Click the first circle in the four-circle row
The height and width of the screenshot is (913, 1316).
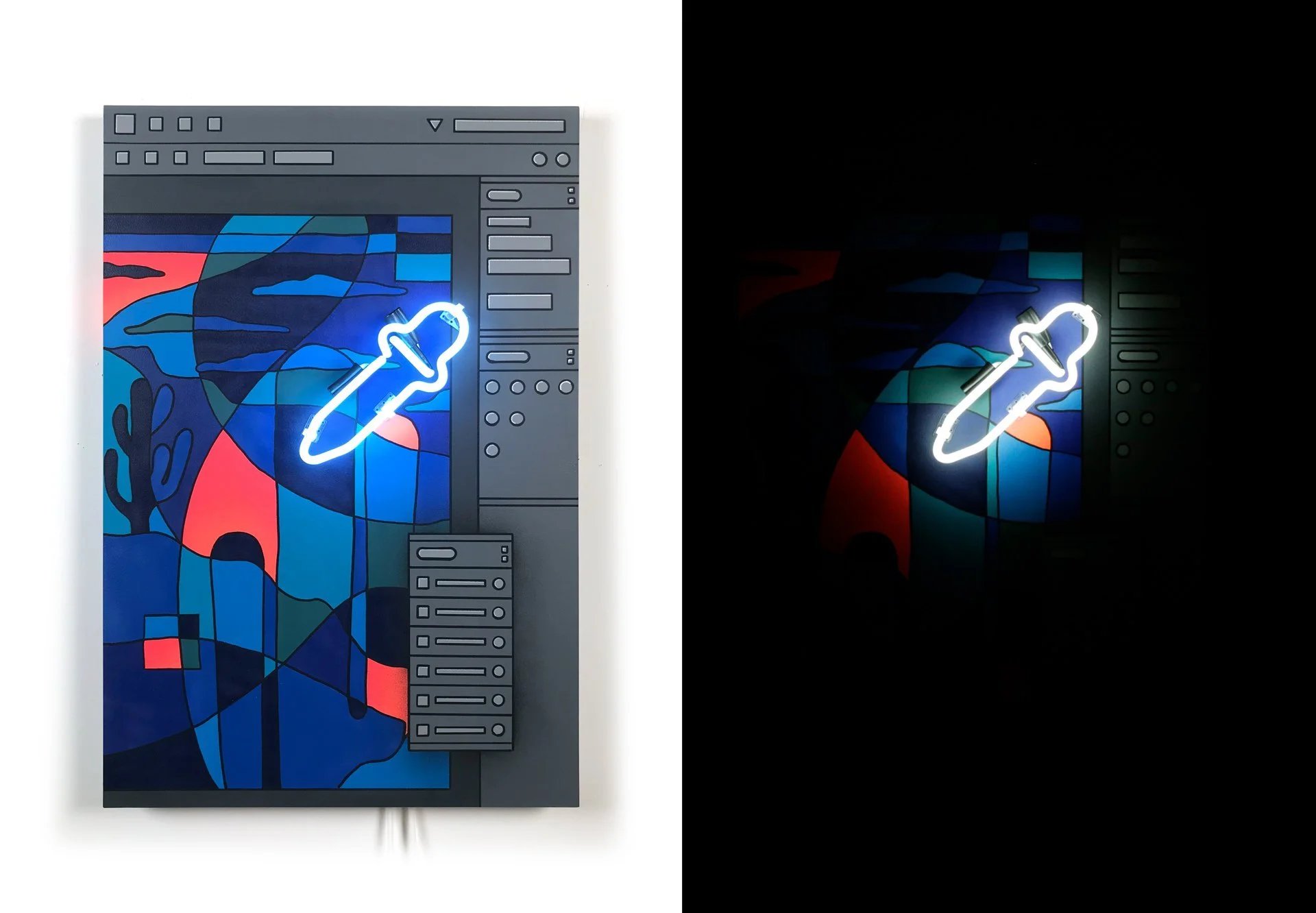pos(492,387)
